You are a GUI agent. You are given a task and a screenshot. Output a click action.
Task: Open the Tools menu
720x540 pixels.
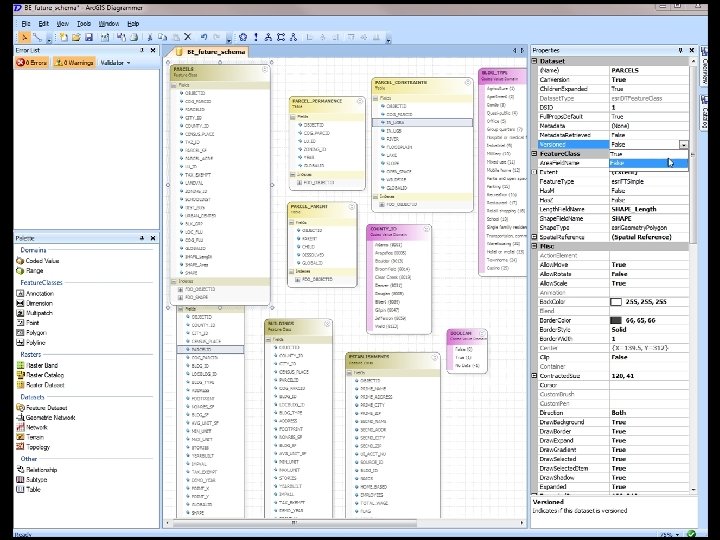pos(84,23)
